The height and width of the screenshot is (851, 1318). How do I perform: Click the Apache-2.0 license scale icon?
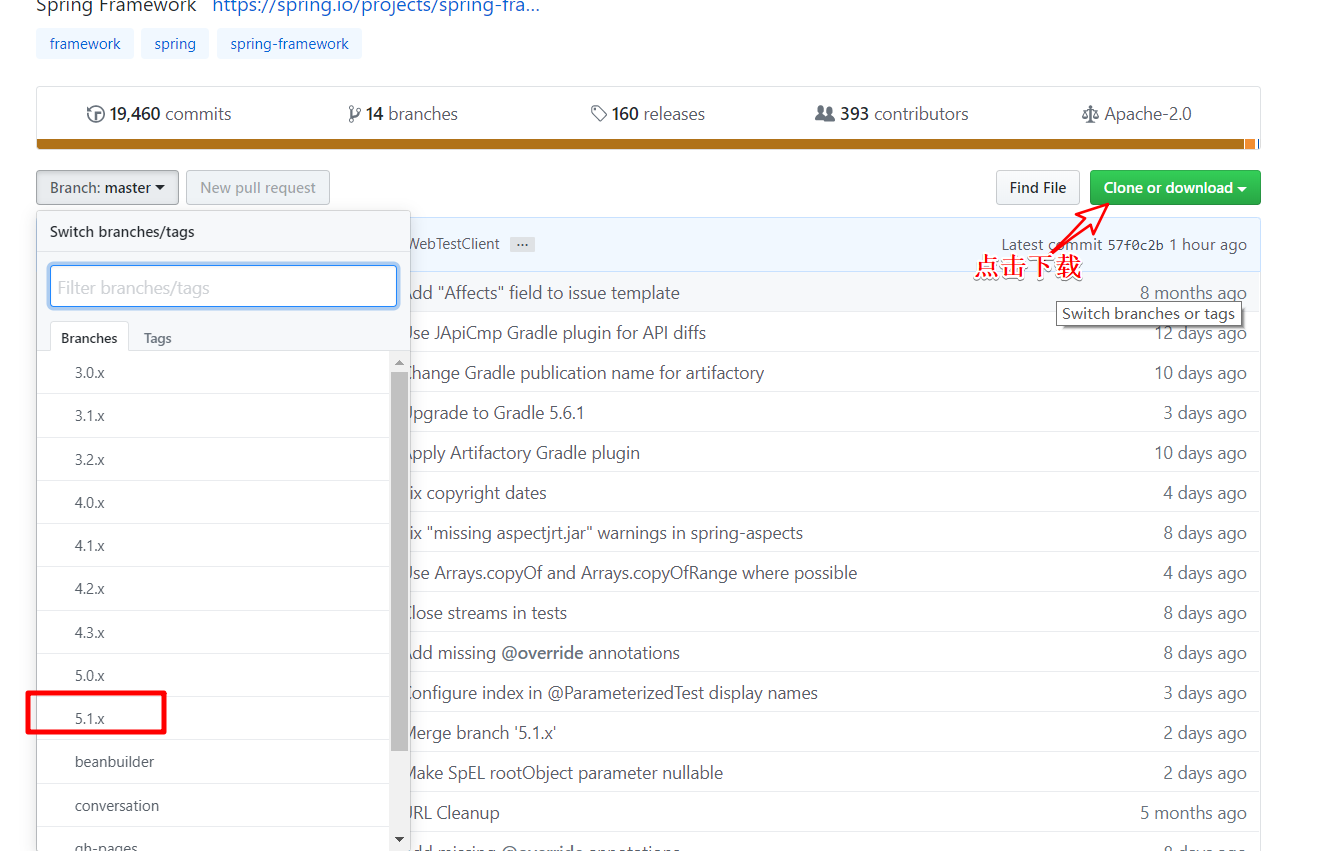coord(1090,114)
